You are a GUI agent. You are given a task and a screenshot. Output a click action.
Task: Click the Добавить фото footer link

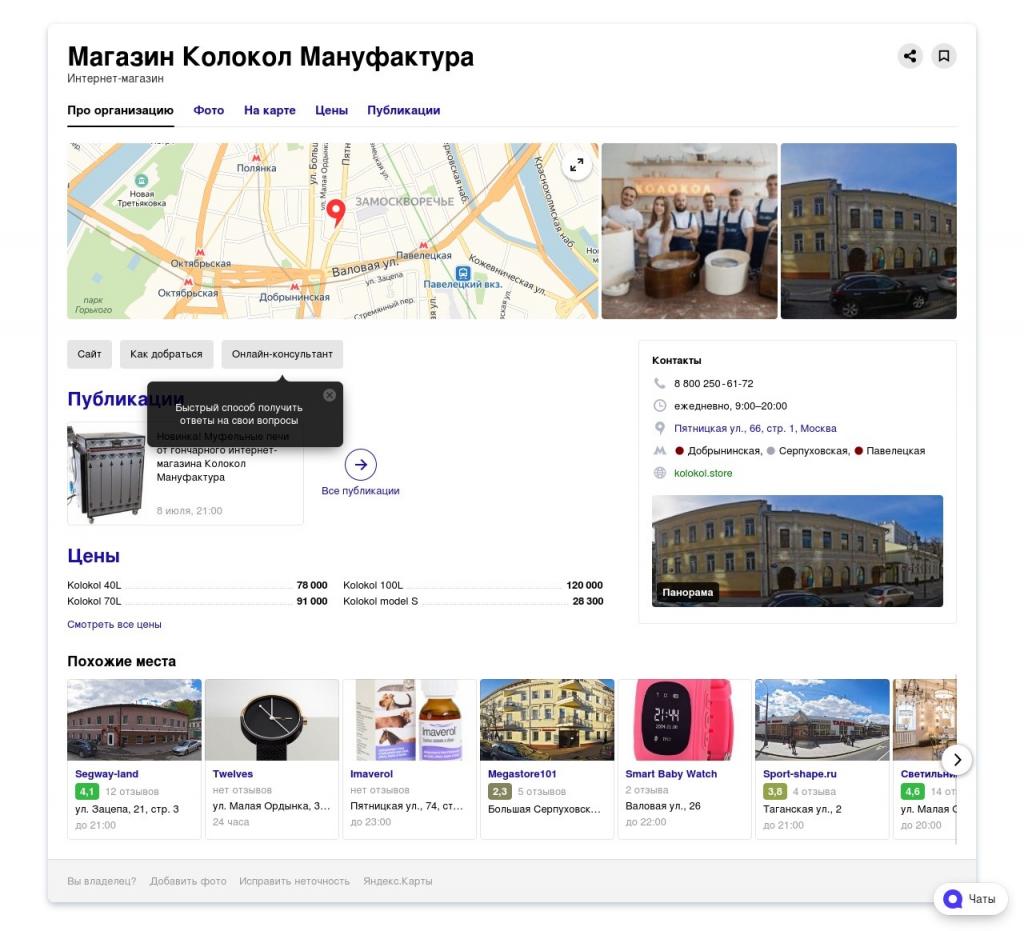[188, 881]
